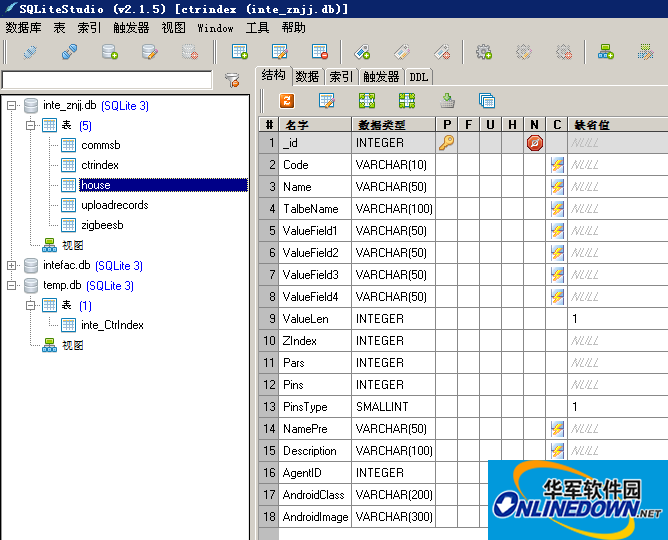Collapse the tables (5) node under inte_znjj.db
This screenshot has height=540, width=668.
[x=30, y=125]
